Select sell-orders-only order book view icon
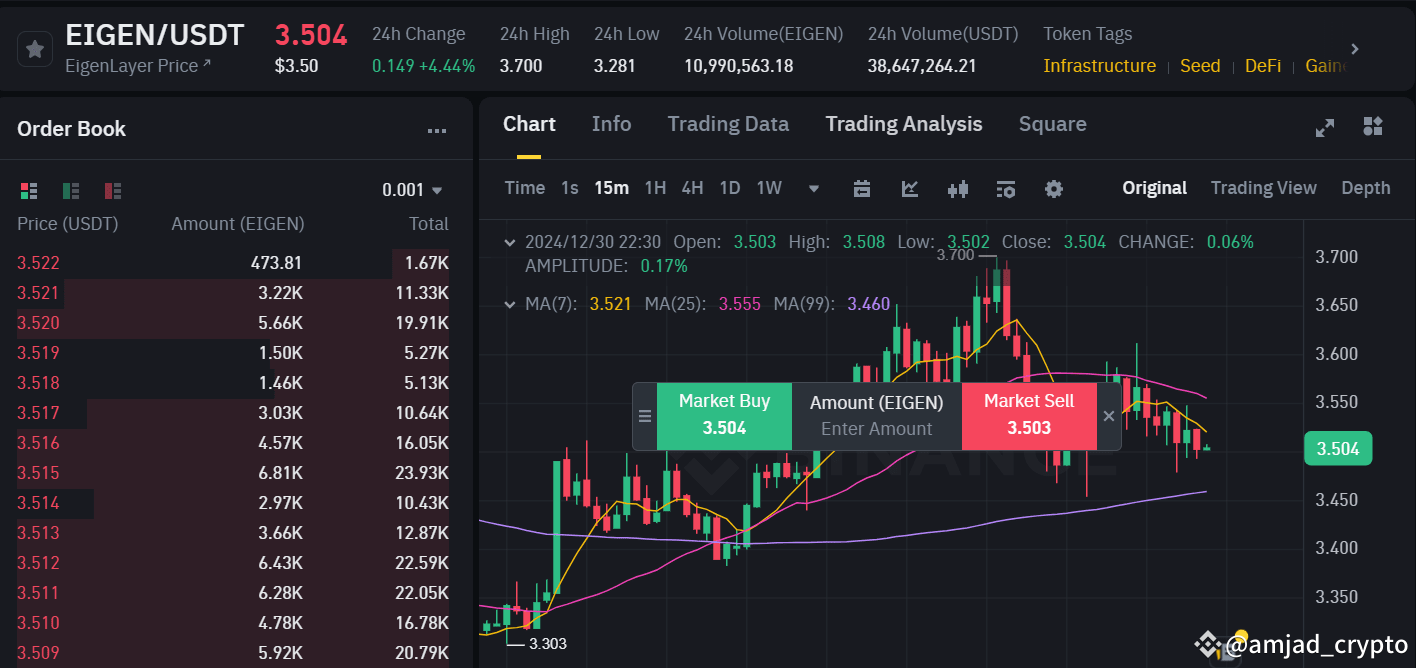Image resolution: width=1416 pixels, height=668 pixels. pyautogui.click(x=112, y=190)
